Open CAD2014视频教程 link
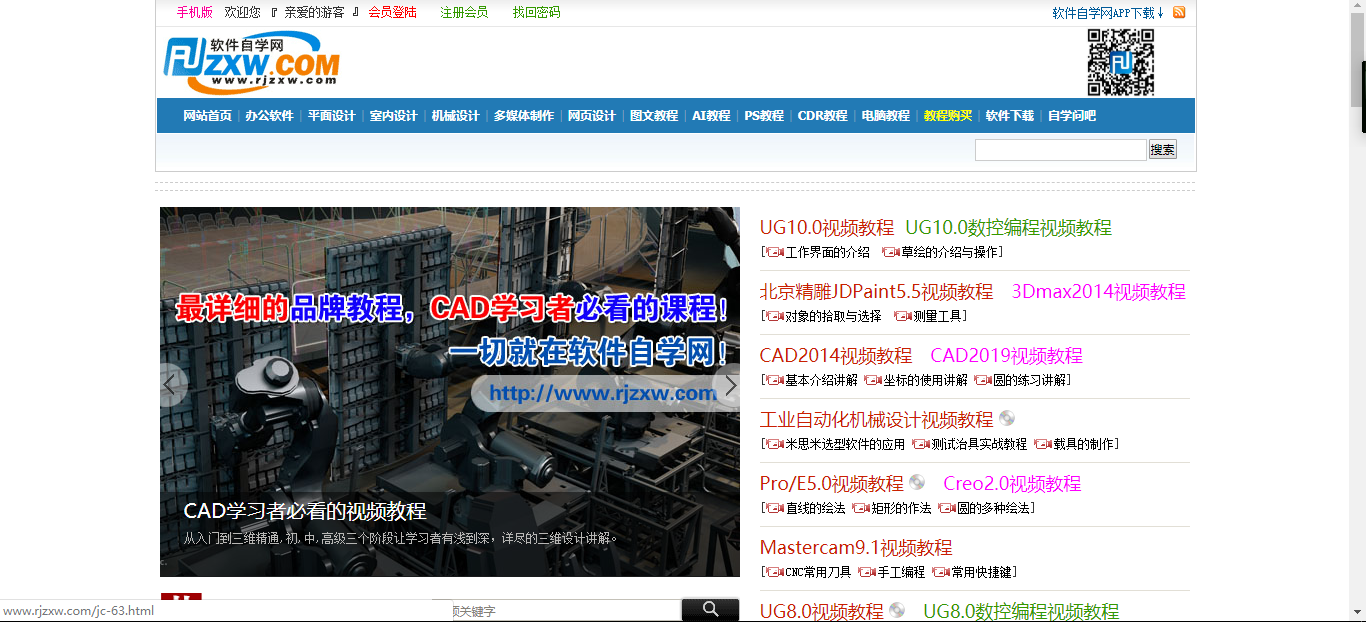 click(x=835, y=356)
